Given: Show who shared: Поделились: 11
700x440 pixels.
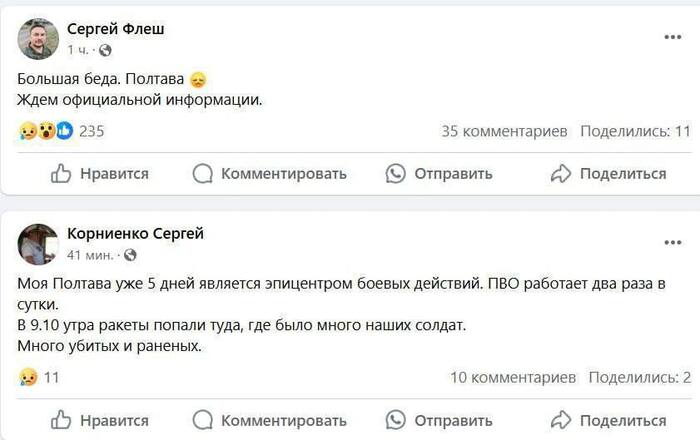Looking at the screenshot, I should click(x=635, y=130).
